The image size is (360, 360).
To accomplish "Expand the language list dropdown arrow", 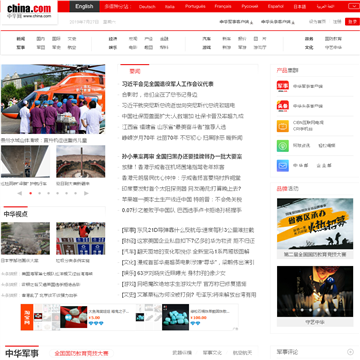I will click(x=353, y=6).
